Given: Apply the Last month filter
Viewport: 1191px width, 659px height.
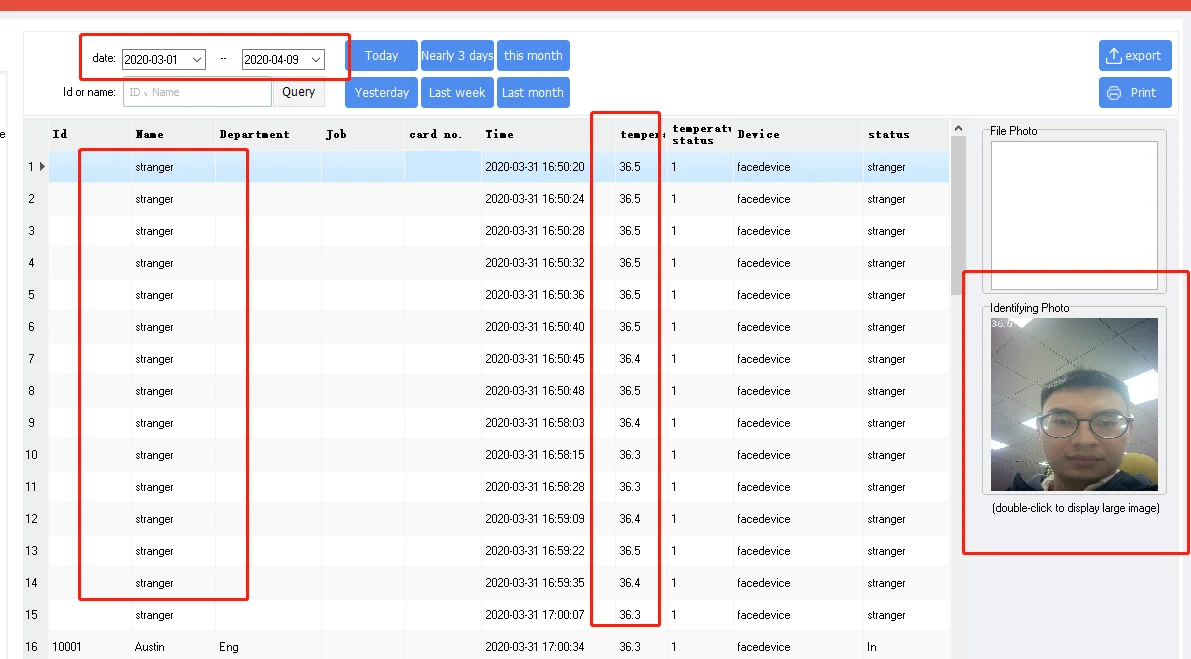Looking at the screenshot, I should point(533,93).
